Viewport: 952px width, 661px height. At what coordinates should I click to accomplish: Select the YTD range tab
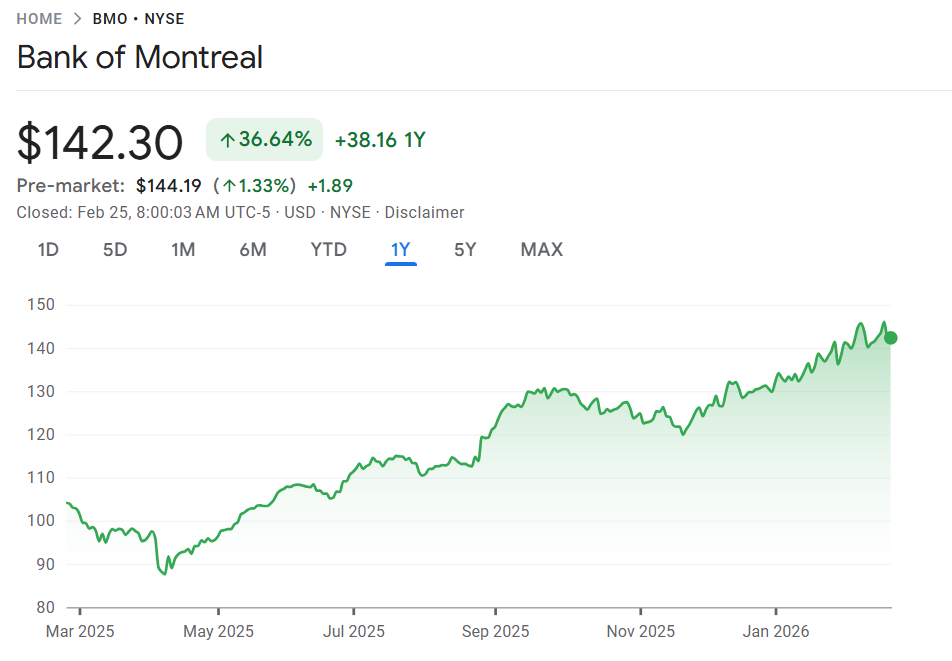pos(329,250)
